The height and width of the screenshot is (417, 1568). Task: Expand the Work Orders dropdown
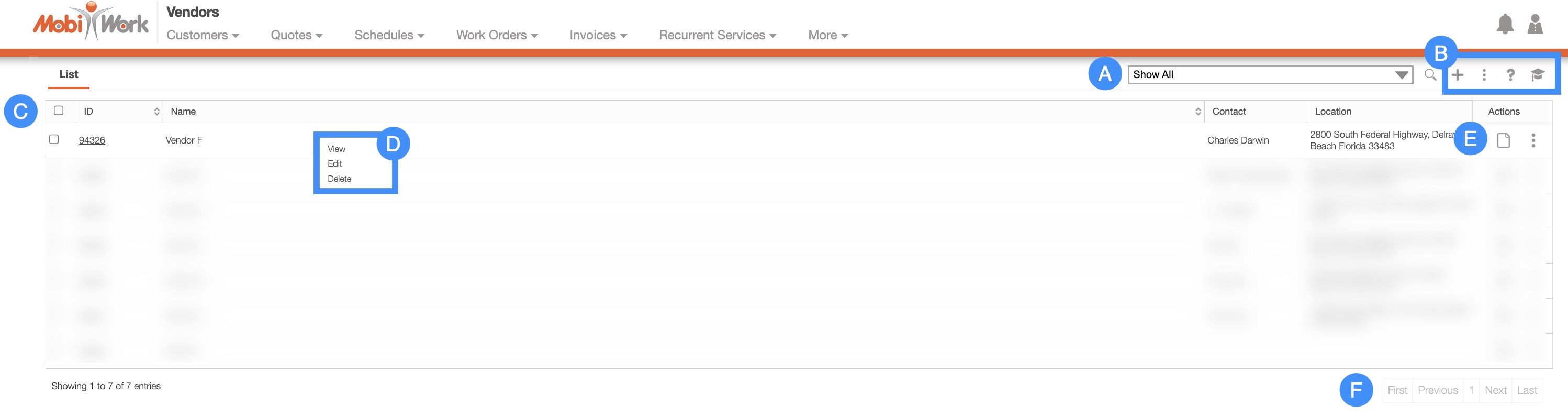click(x=497, y=35)
